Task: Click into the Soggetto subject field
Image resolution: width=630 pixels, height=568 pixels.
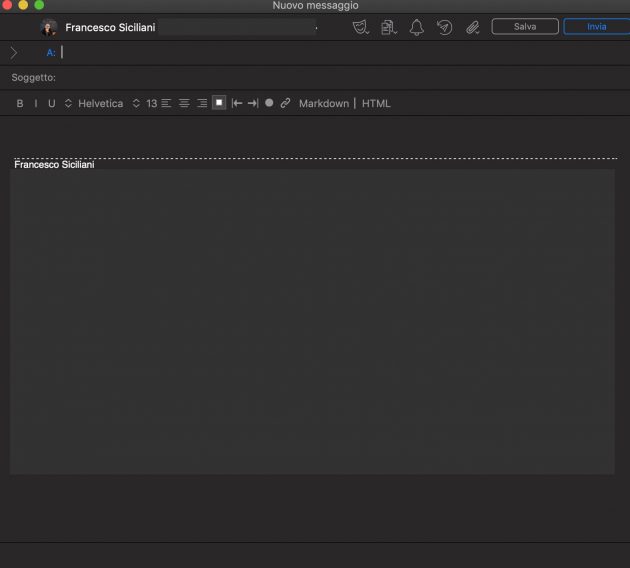Action: click(x=342, y=78)
